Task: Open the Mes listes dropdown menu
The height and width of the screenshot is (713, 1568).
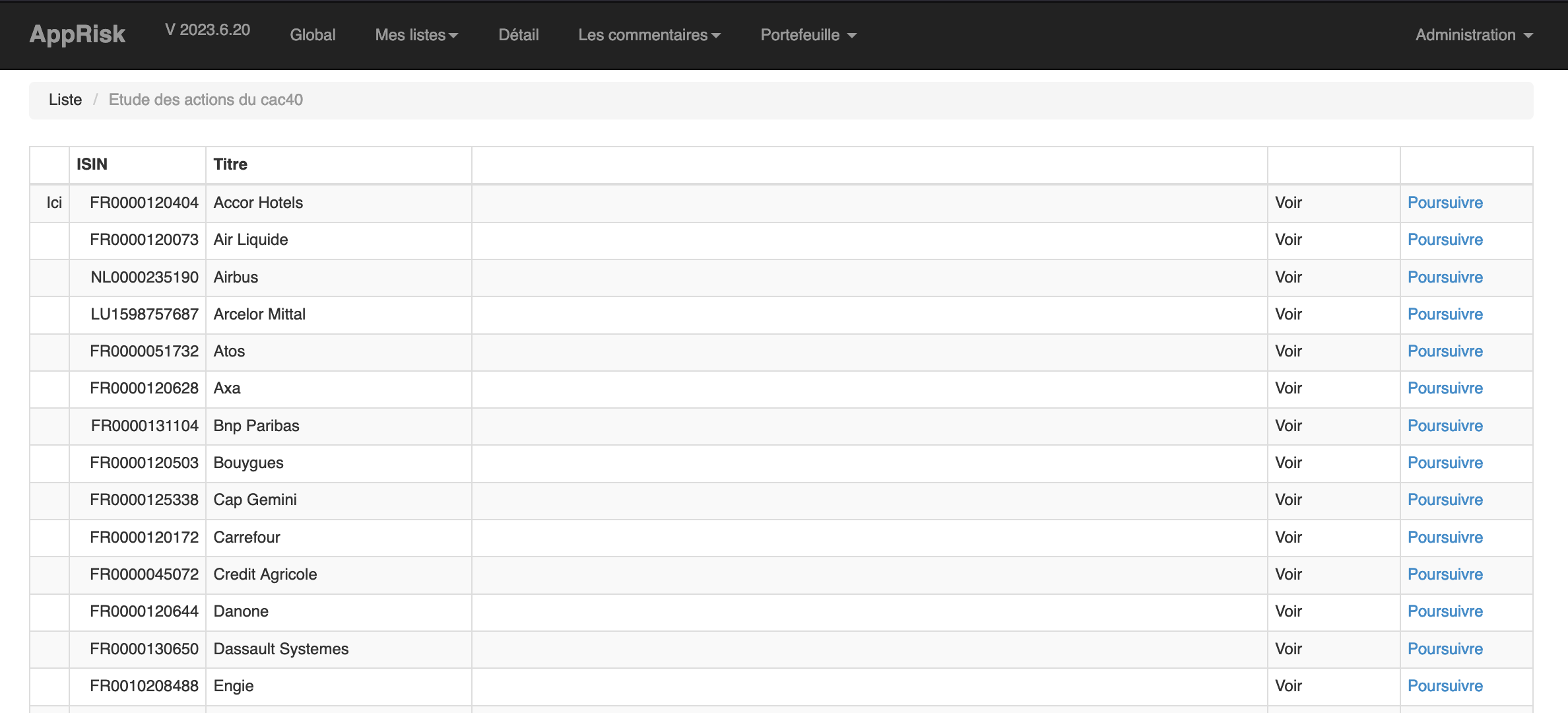Action: tap(416, 35)
